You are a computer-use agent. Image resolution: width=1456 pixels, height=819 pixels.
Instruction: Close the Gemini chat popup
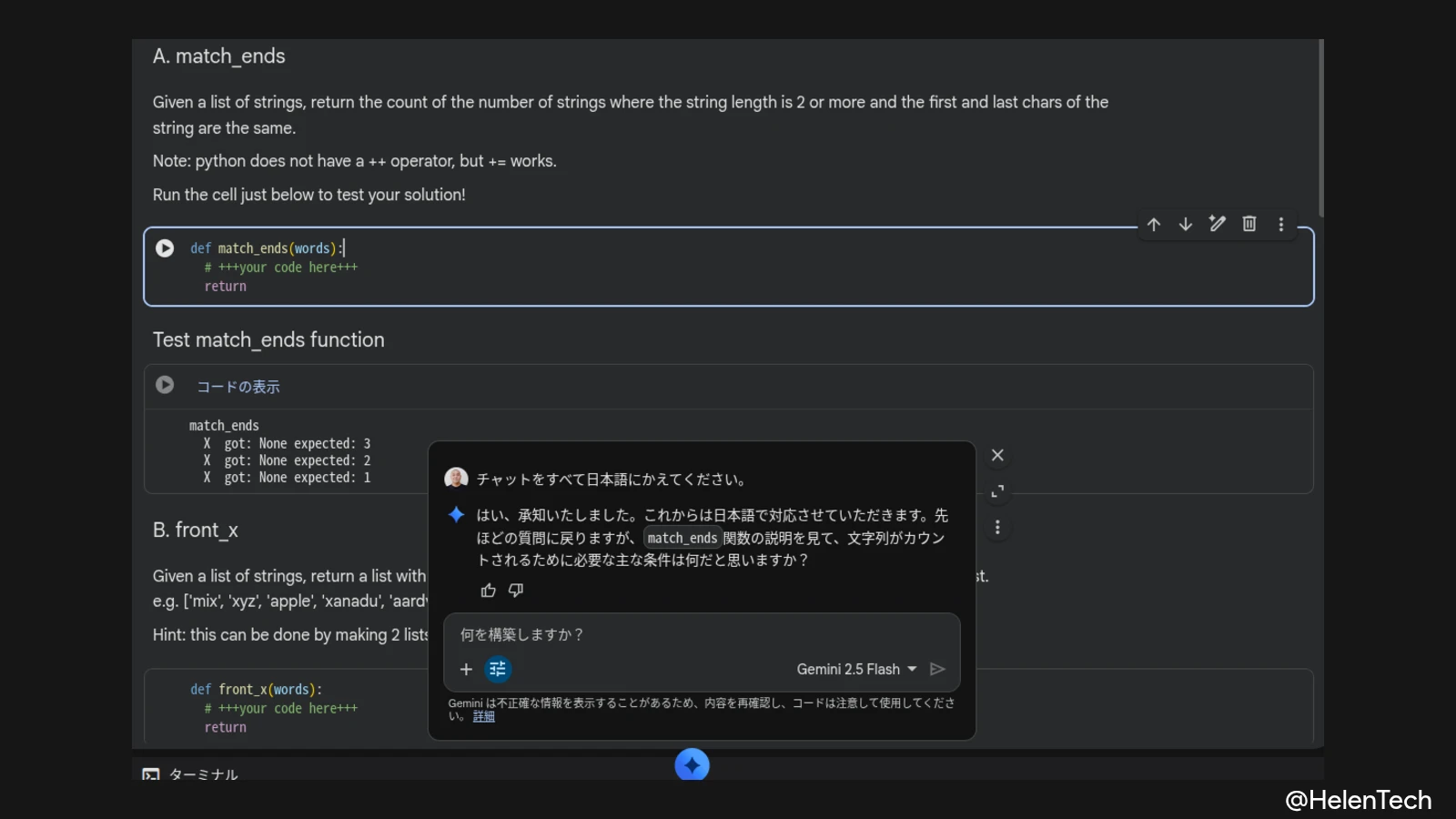click(997, 455)
